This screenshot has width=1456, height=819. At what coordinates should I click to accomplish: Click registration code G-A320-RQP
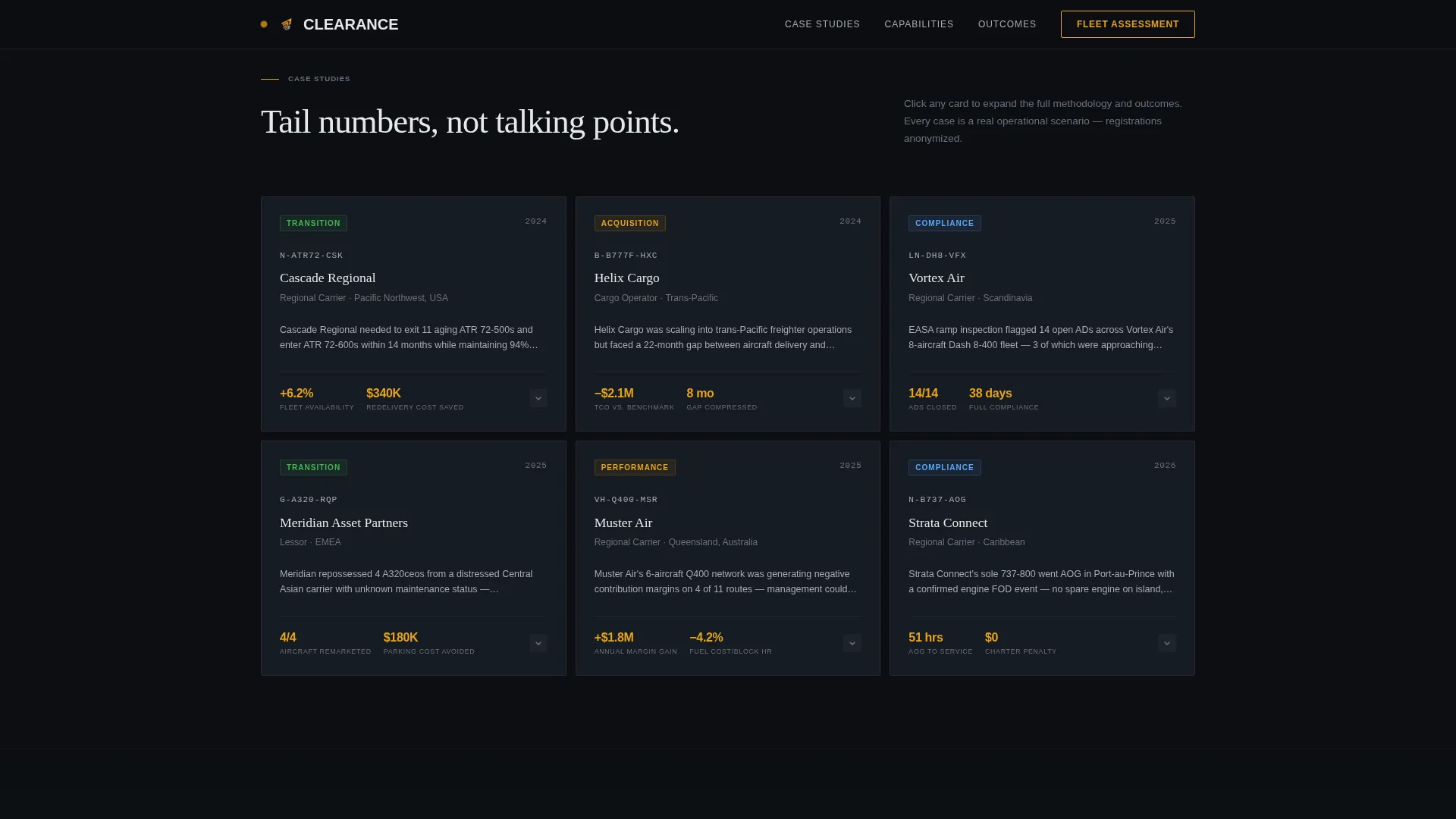(309, 500)
